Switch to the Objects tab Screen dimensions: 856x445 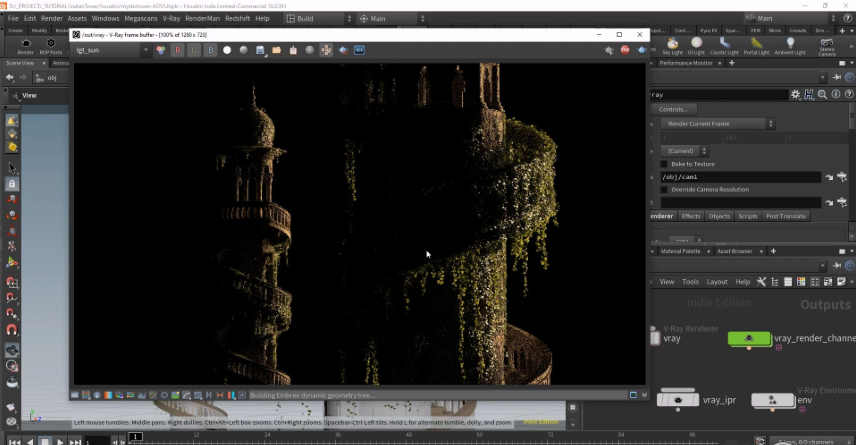tap(719, 216)
